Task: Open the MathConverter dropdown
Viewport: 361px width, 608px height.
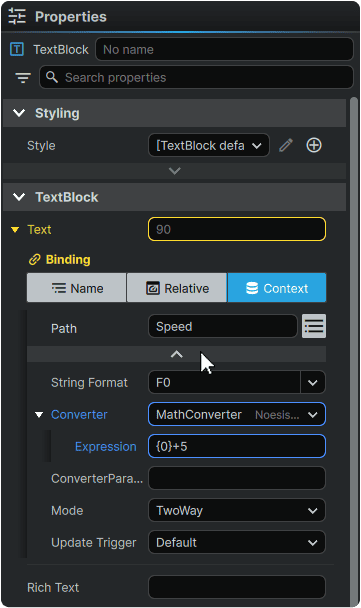Action: [x=237, y=415]
